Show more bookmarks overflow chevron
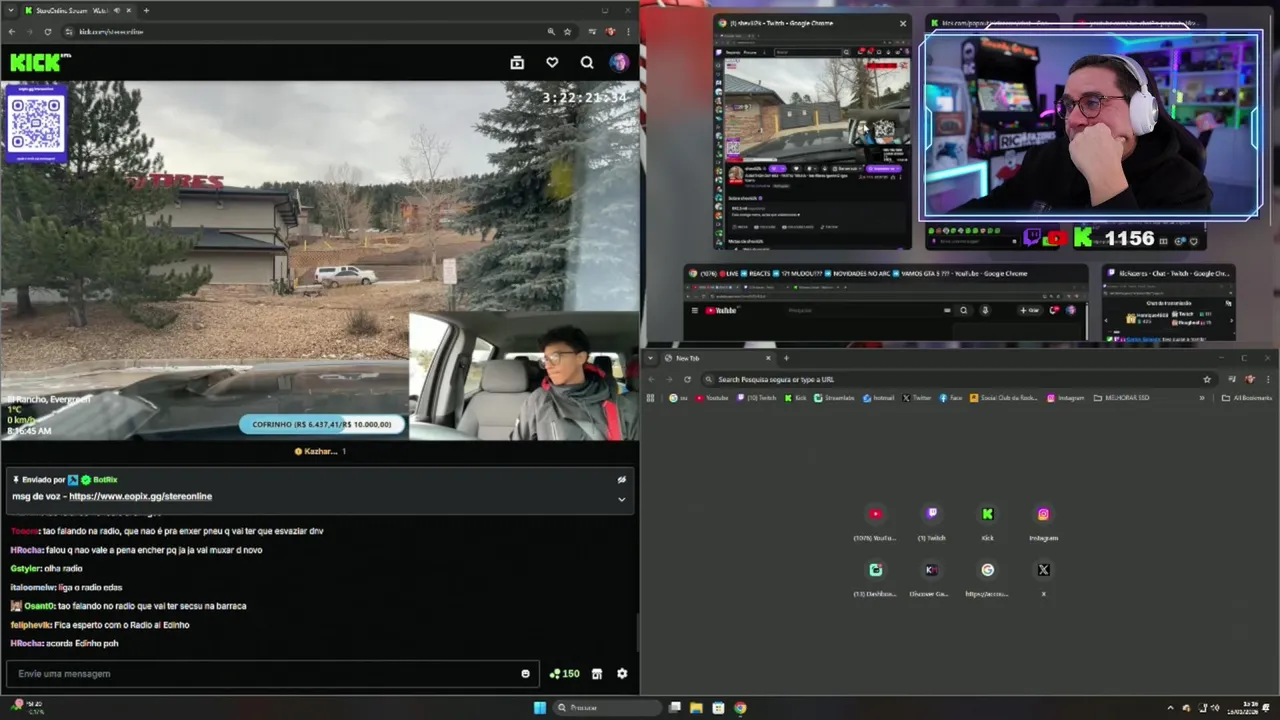Image resolution: width=1280 pixels, height=720 pixels. click(1202, 398)
